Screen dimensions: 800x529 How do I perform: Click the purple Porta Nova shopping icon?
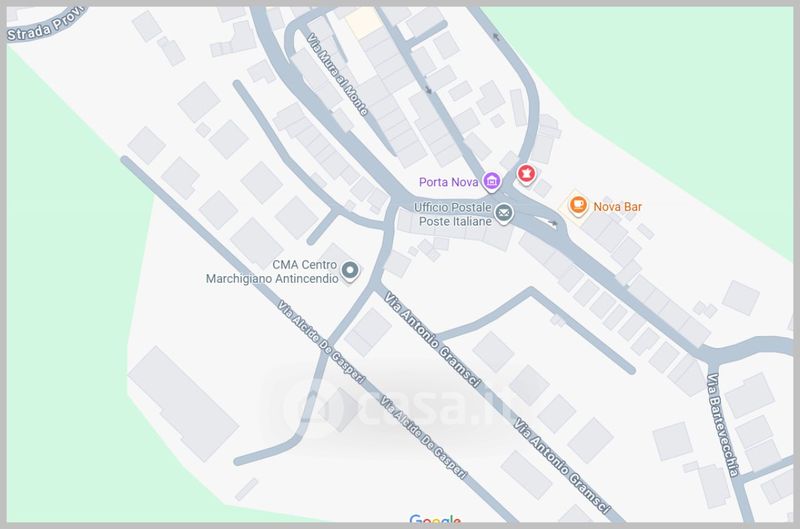(x=491, y=181)
